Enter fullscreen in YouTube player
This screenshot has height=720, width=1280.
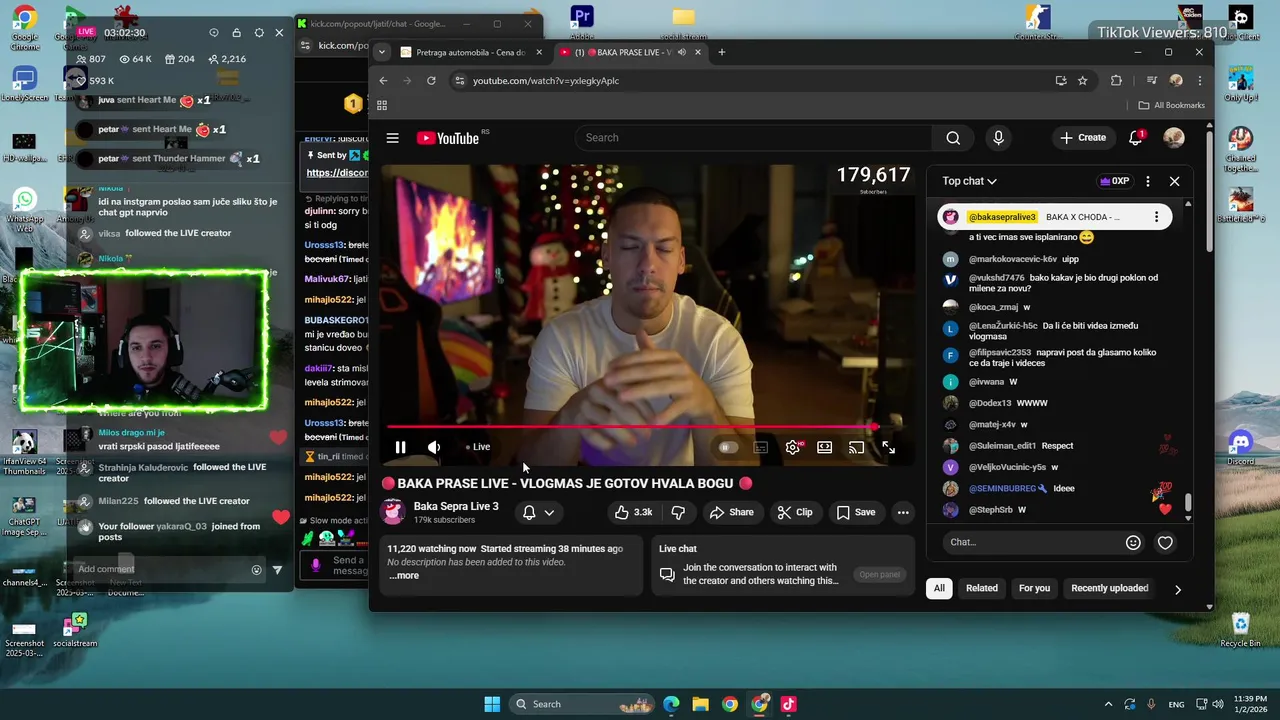[x=888, y=448]
